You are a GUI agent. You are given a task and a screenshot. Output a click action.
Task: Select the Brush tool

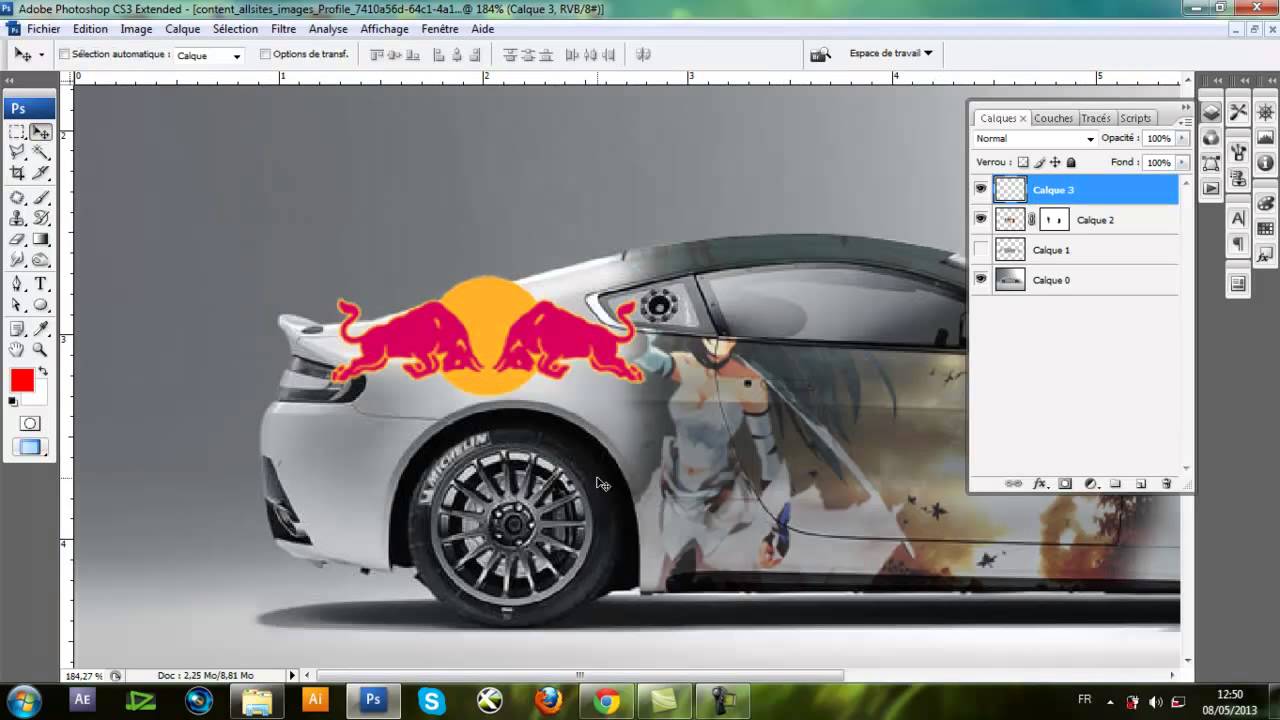point(41,197)
